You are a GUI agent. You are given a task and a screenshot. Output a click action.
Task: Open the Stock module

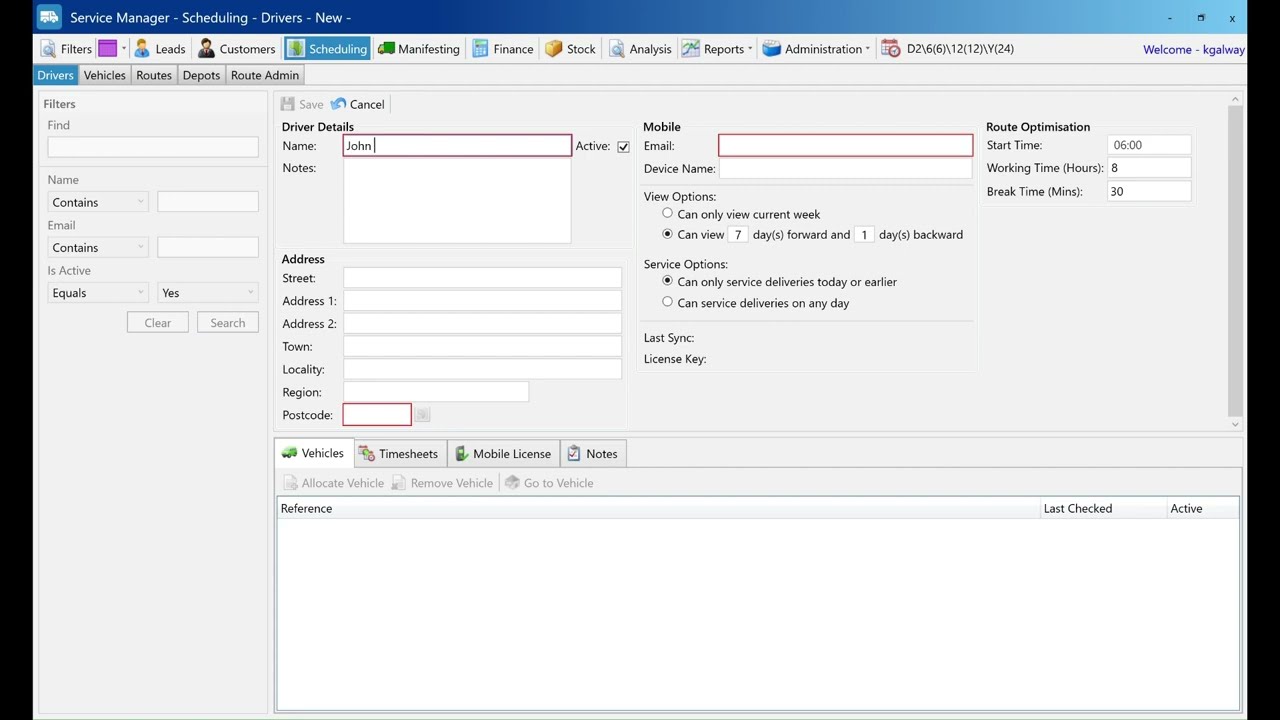click(x=570, y=49)
